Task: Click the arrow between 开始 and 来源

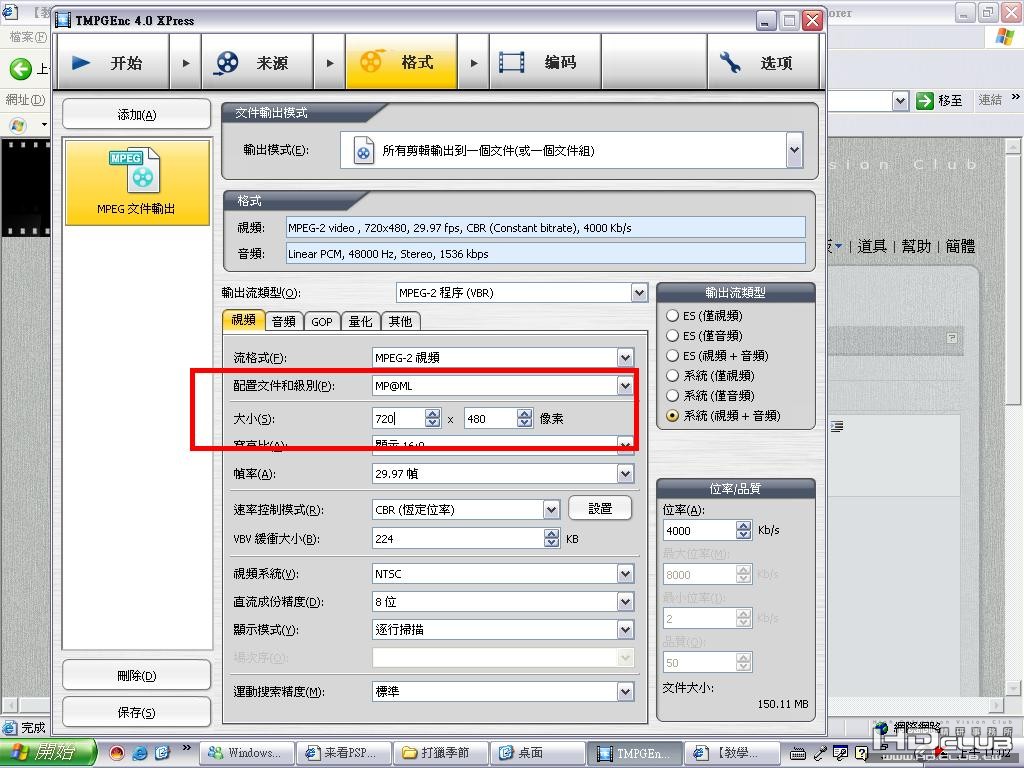Action: [186, 63]
